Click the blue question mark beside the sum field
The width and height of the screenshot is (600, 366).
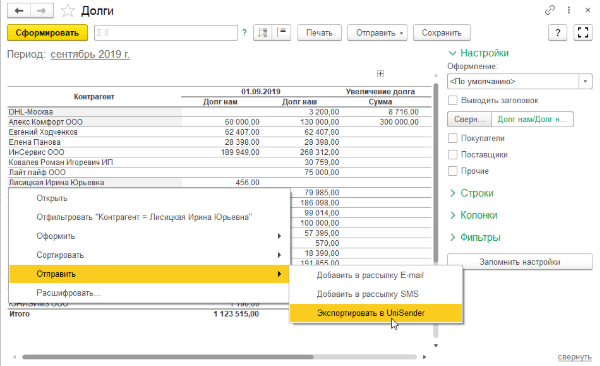pyautogui.click(x=245, y=33)
